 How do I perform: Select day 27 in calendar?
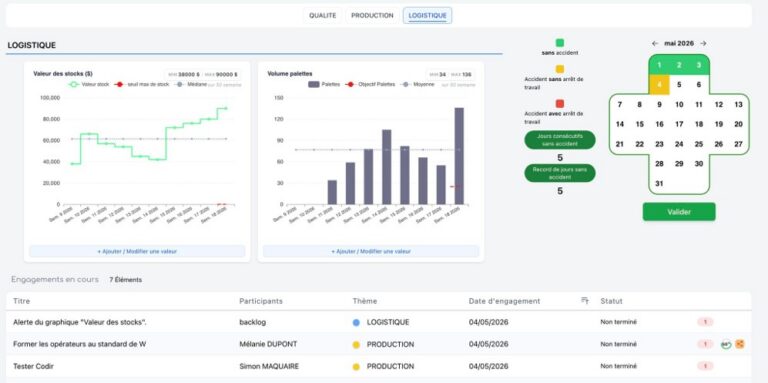(739, 144)
